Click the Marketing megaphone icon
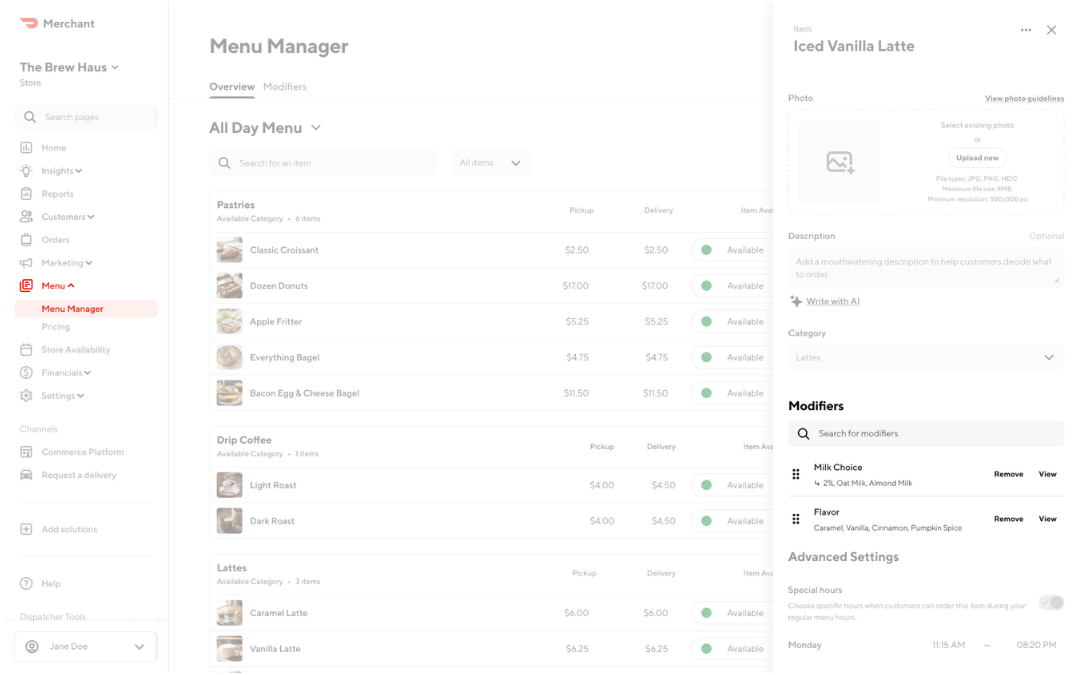Viewport: 1080px width, 675px height. [26, 263]
